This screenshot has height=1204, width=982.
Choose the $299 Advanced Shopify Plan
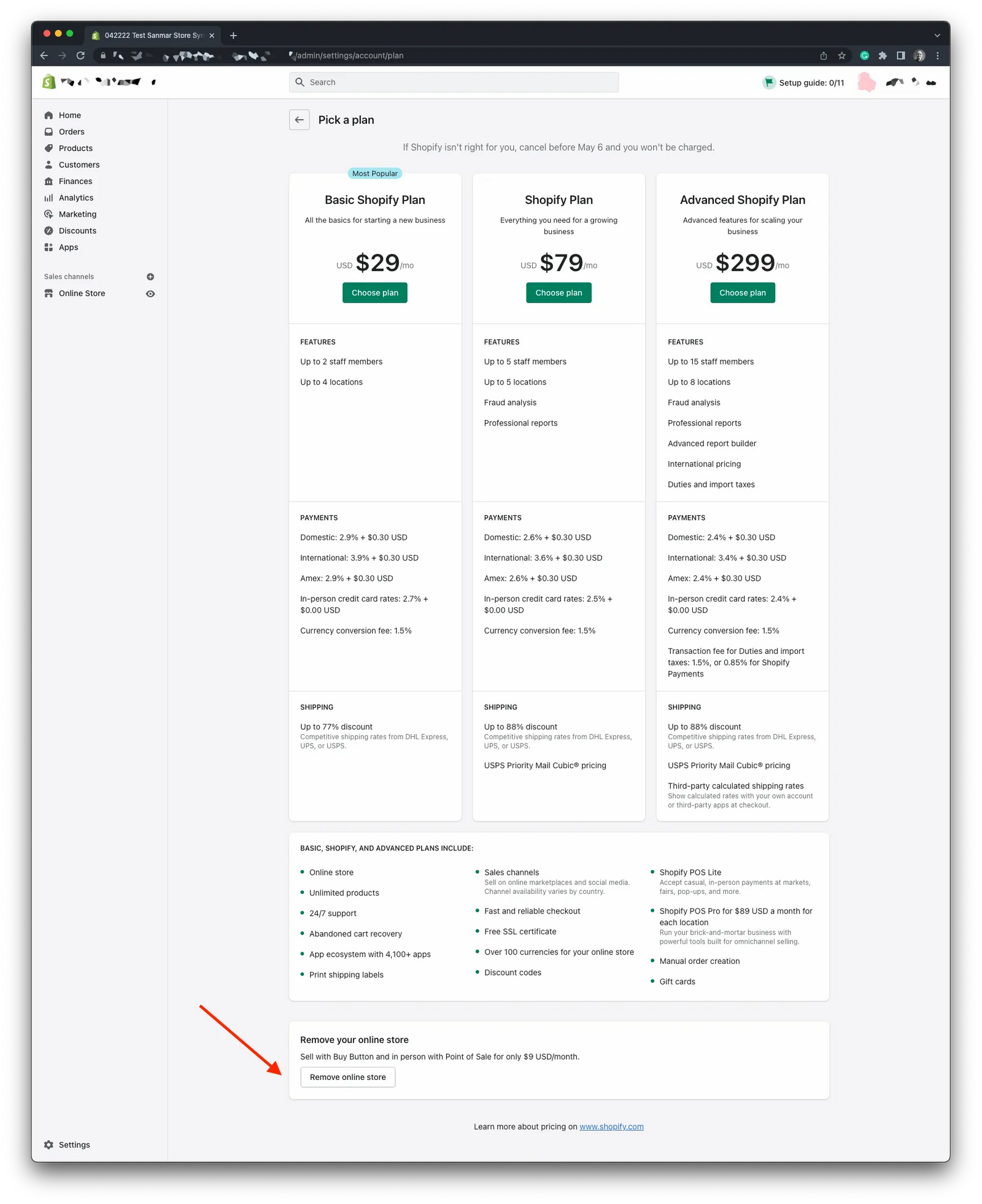742,293
